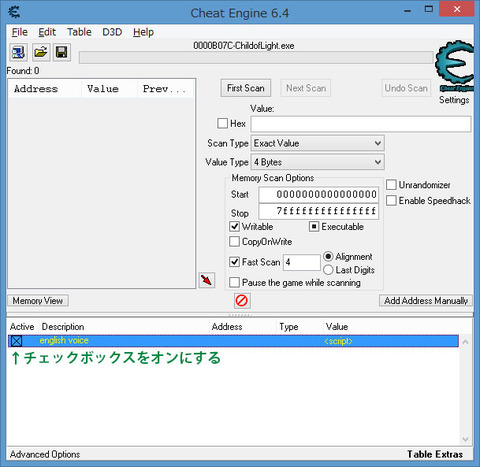Click the Start address field

pos(319,195)
